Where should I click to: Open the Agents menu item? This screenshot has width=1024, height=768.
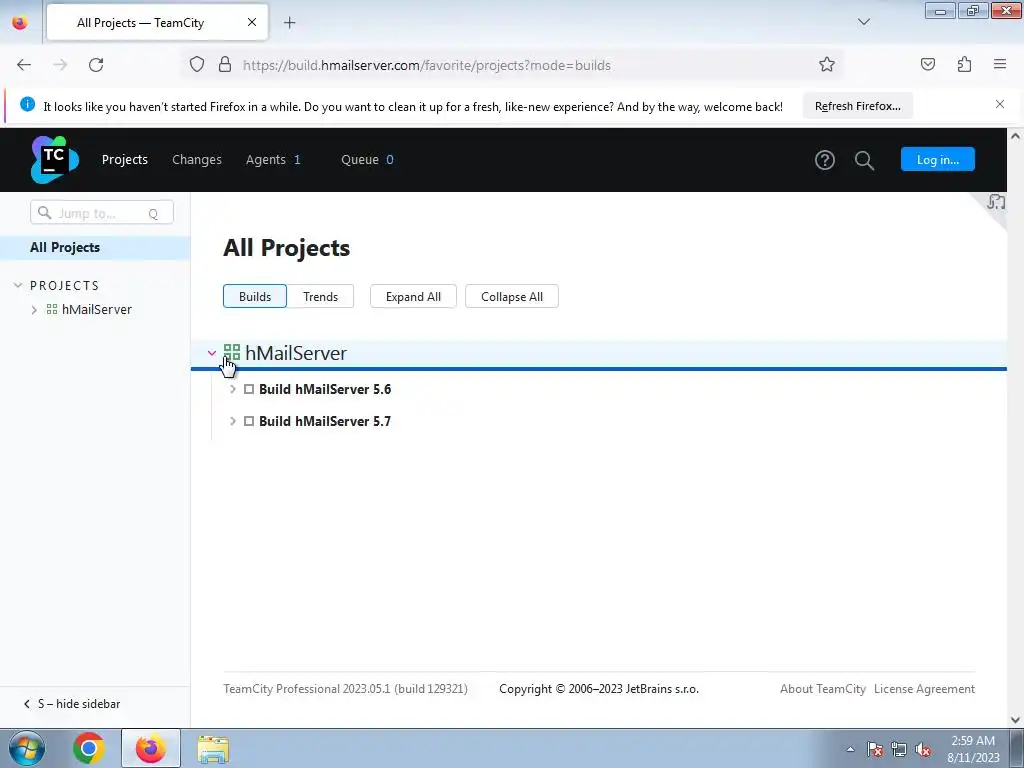273,159
